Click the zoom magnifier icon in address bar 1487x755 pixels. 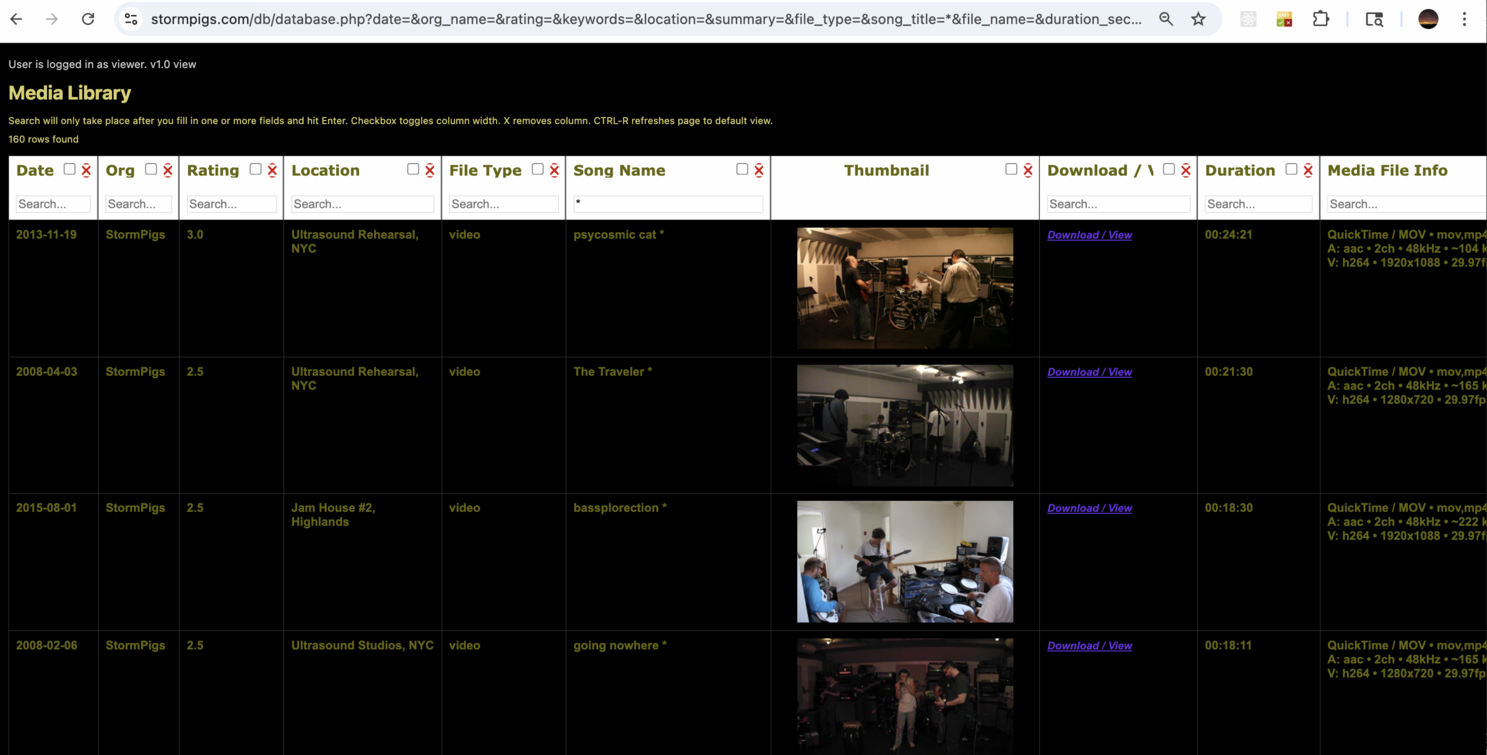(1166, 19)
